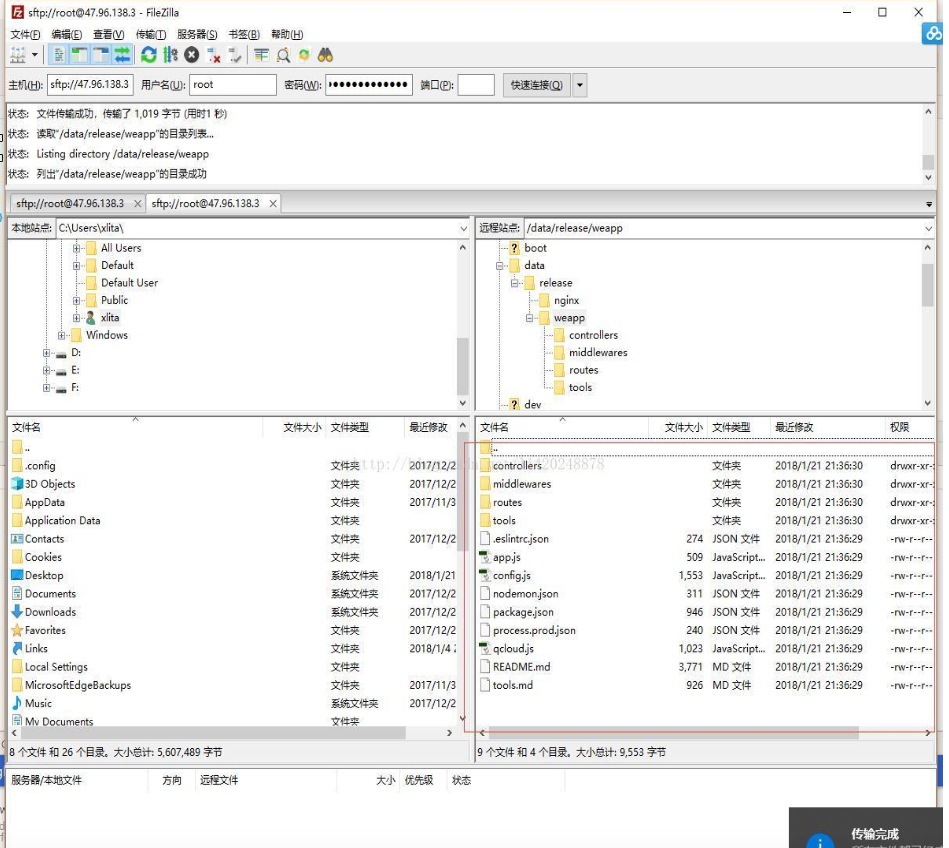Click the Favorites star icon

coord(17,630)
